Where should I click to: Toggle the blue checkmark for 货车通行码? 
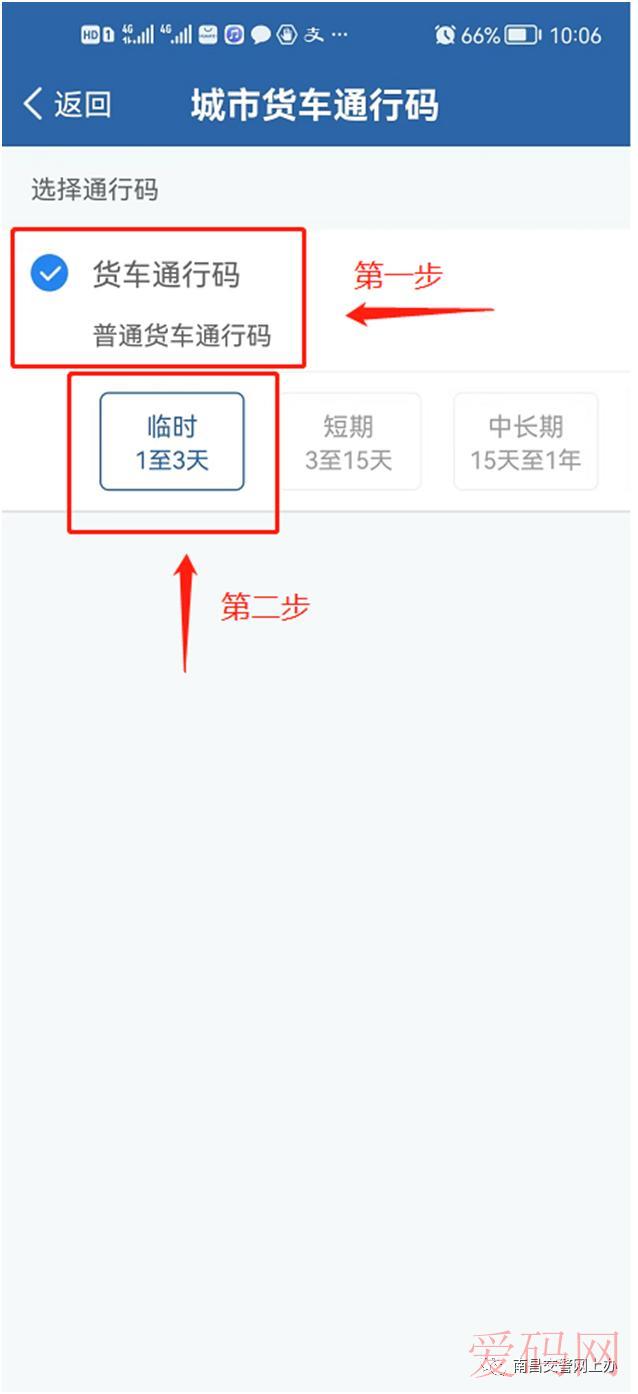[x=49, y=273]
